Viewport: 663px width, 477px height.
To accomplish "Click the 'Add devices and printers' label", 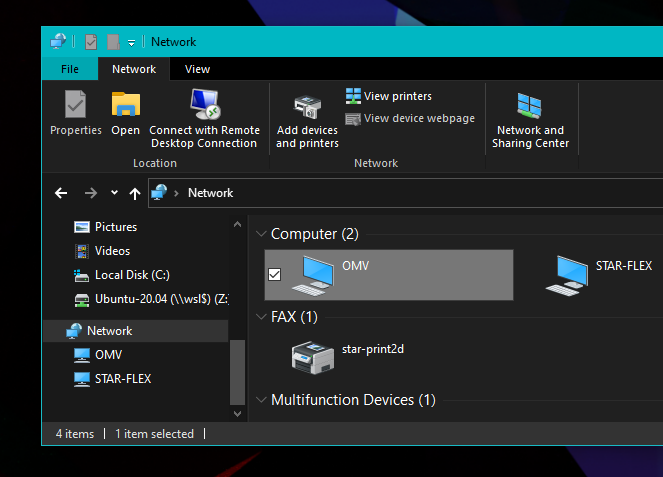I will point(307,137).
